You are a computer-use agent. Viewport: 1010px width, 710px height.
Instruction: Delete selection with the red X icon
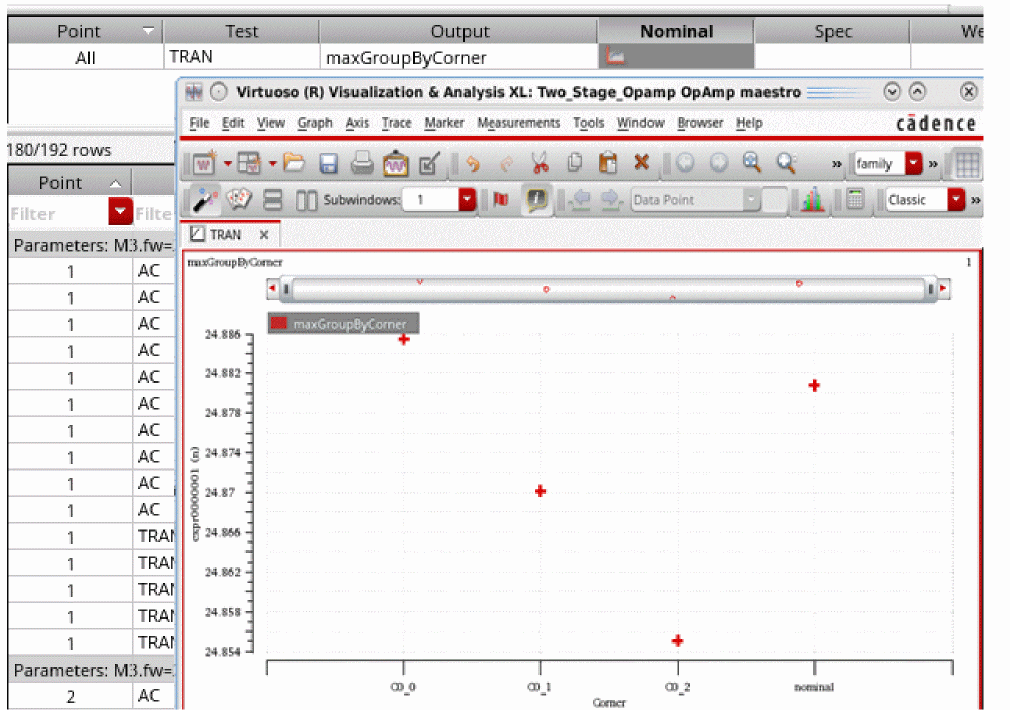(641, 163)
